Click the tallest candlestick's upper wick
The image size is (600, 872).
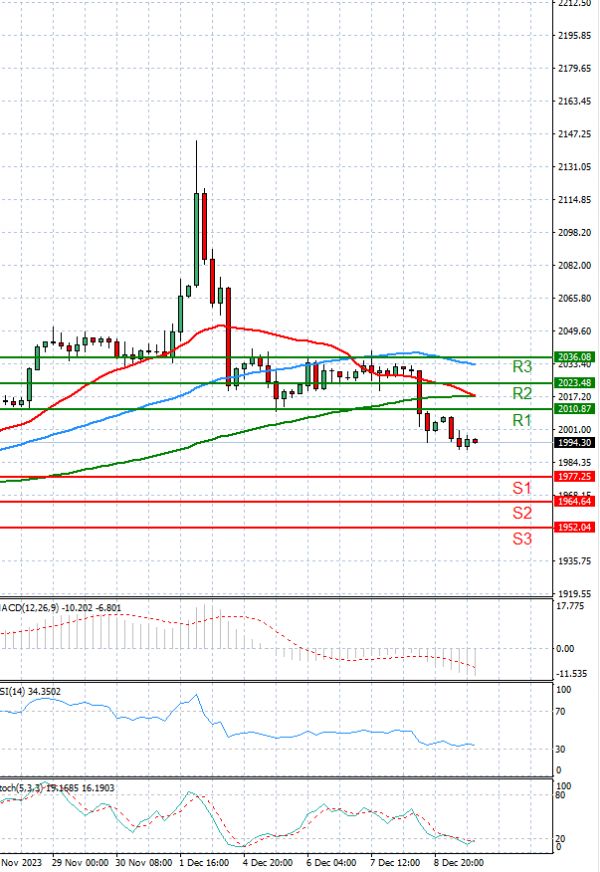tap(196, 160)
